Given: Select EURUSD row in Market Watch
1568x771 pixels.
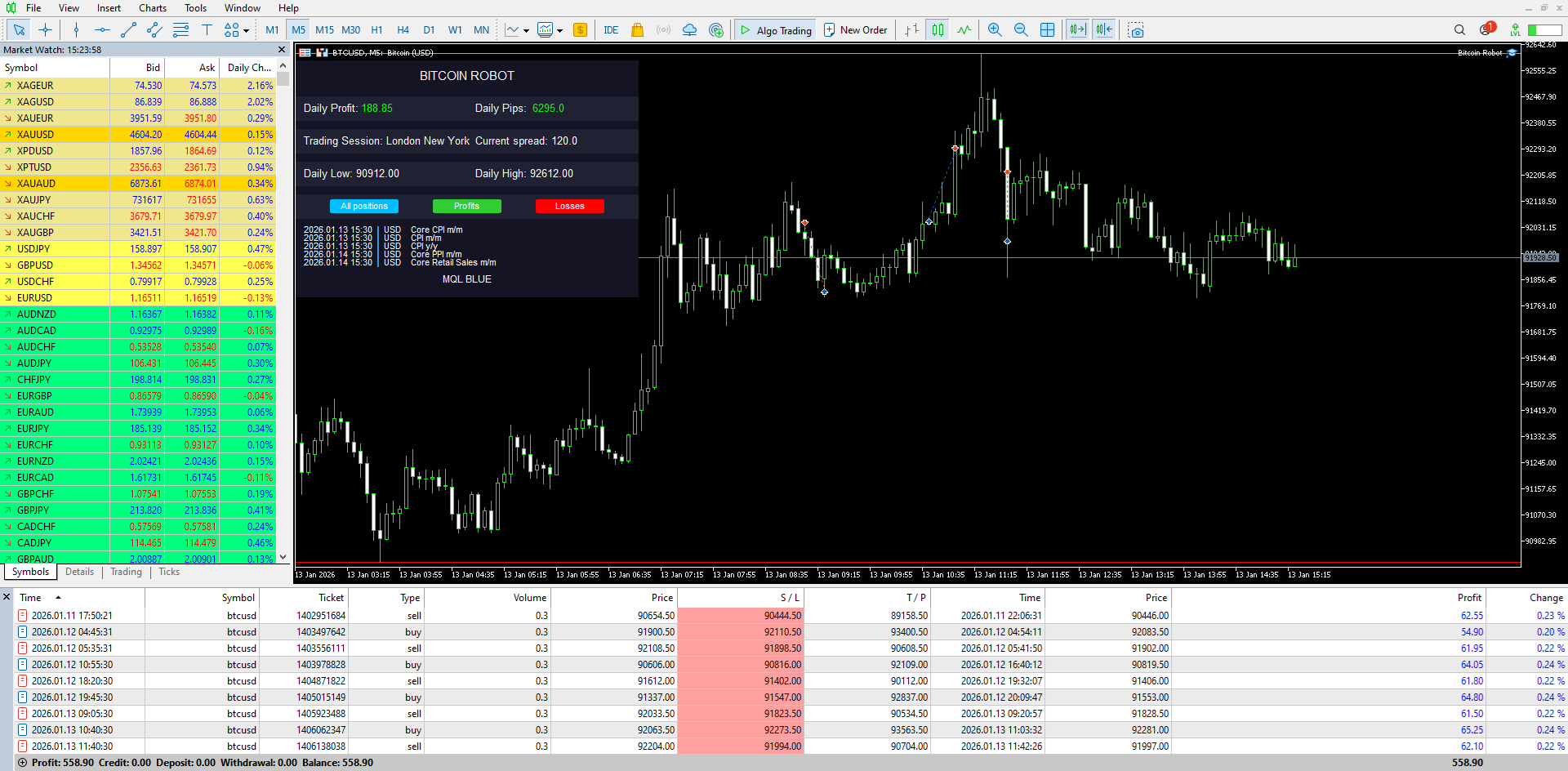Looking at the screenshot, I should [x=138, y=298].
